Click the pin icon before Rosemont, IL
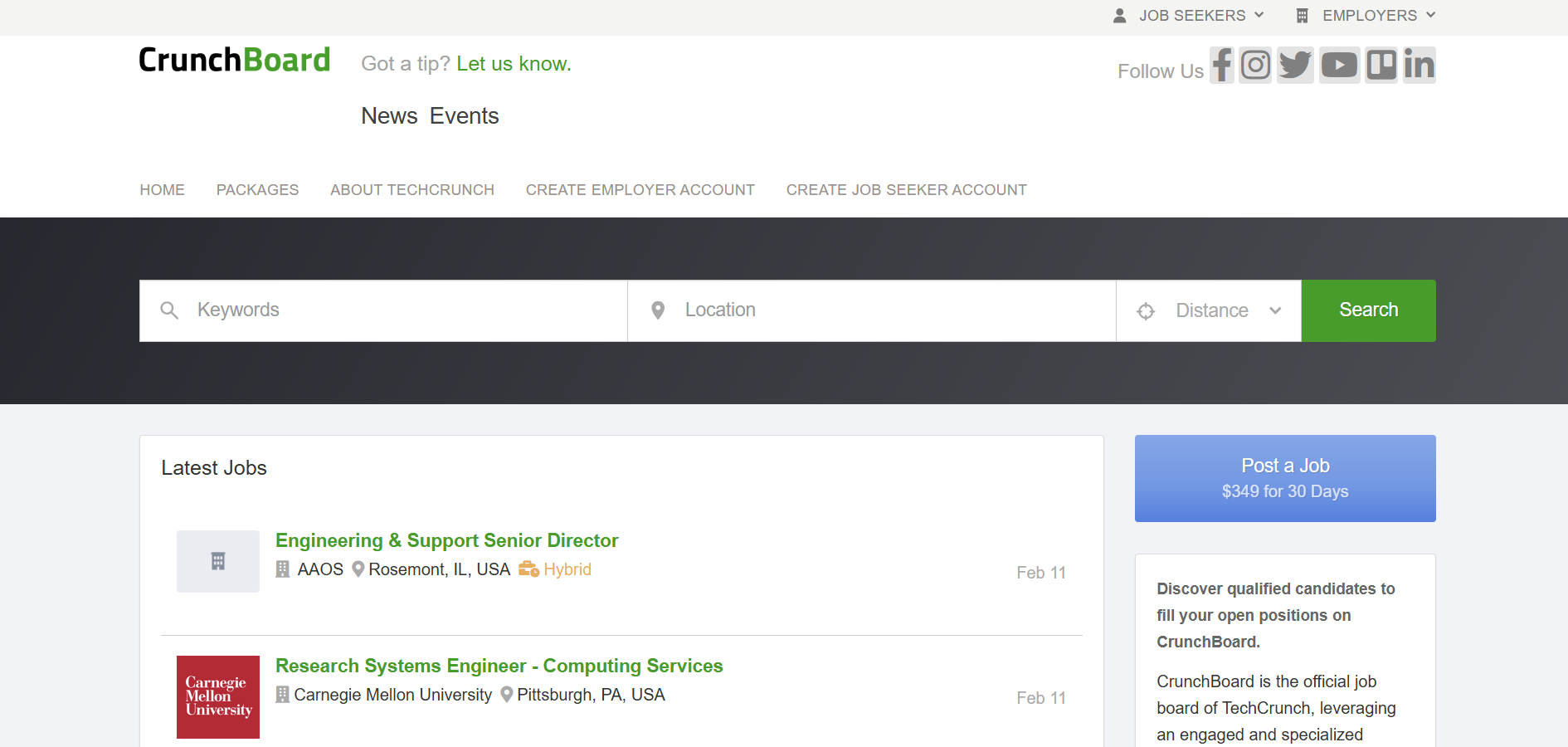Viewport: 1568px width, 747px height. [358, 569]
